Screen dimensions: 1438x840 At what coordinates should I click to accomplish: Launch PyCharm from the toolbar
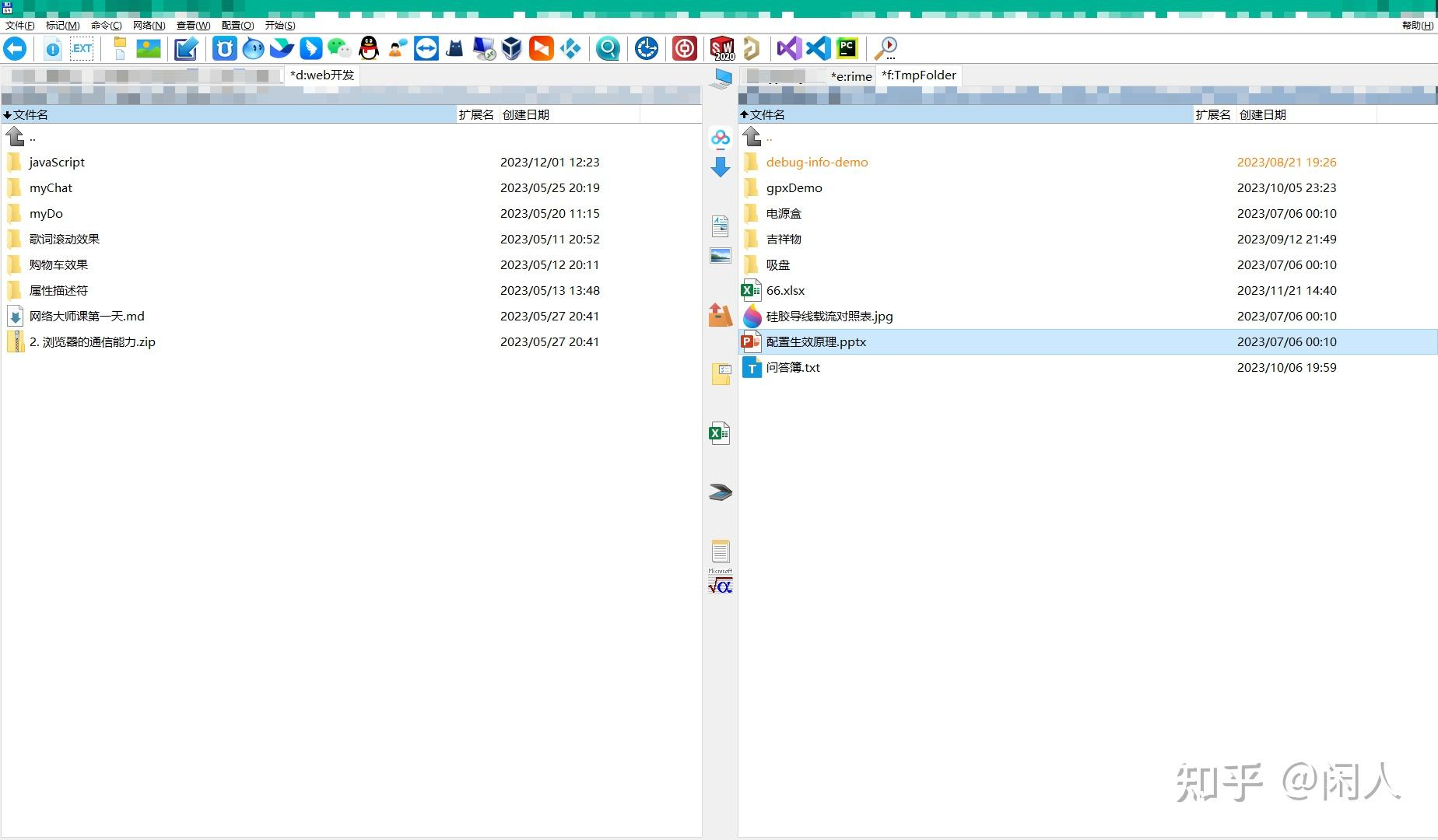[847, 49]
